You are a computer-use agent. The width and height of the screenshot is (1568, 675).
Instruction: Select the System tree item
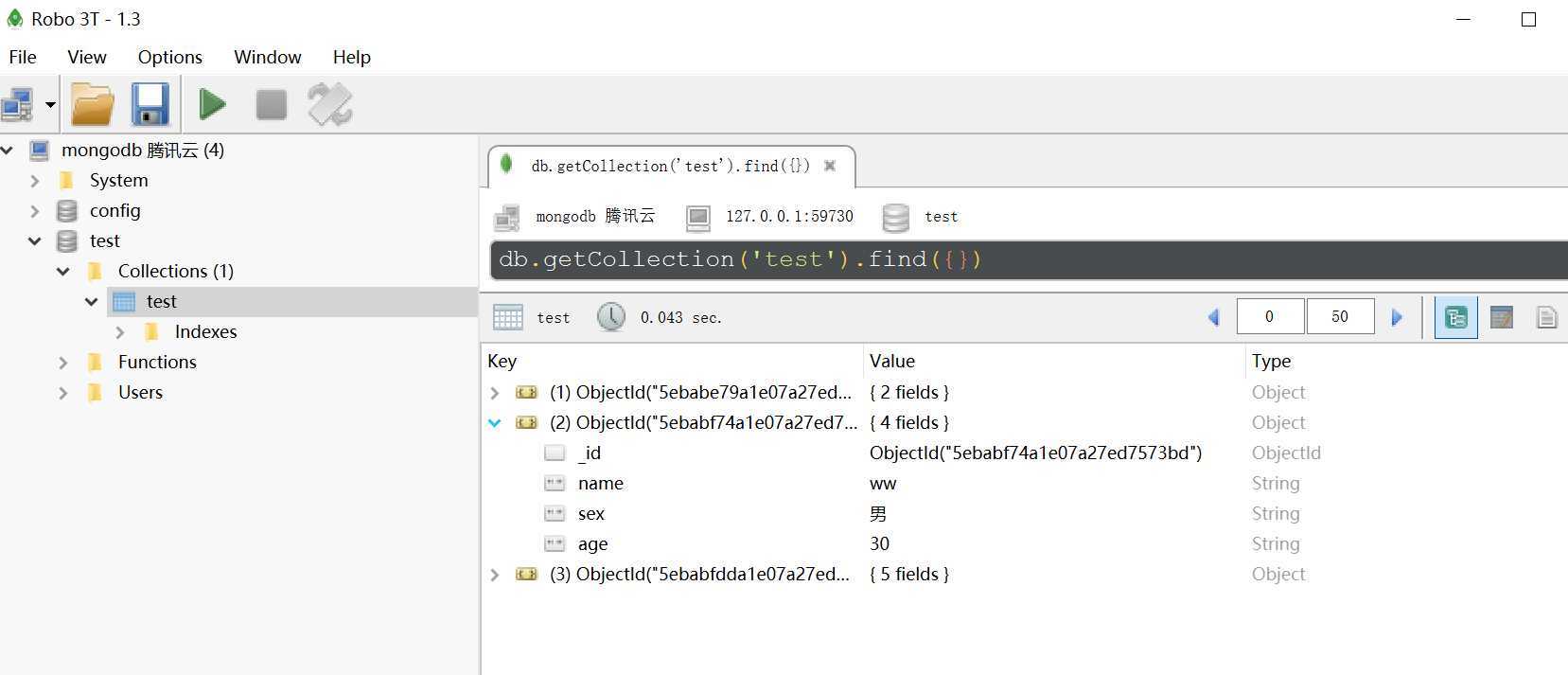point(118,180)
